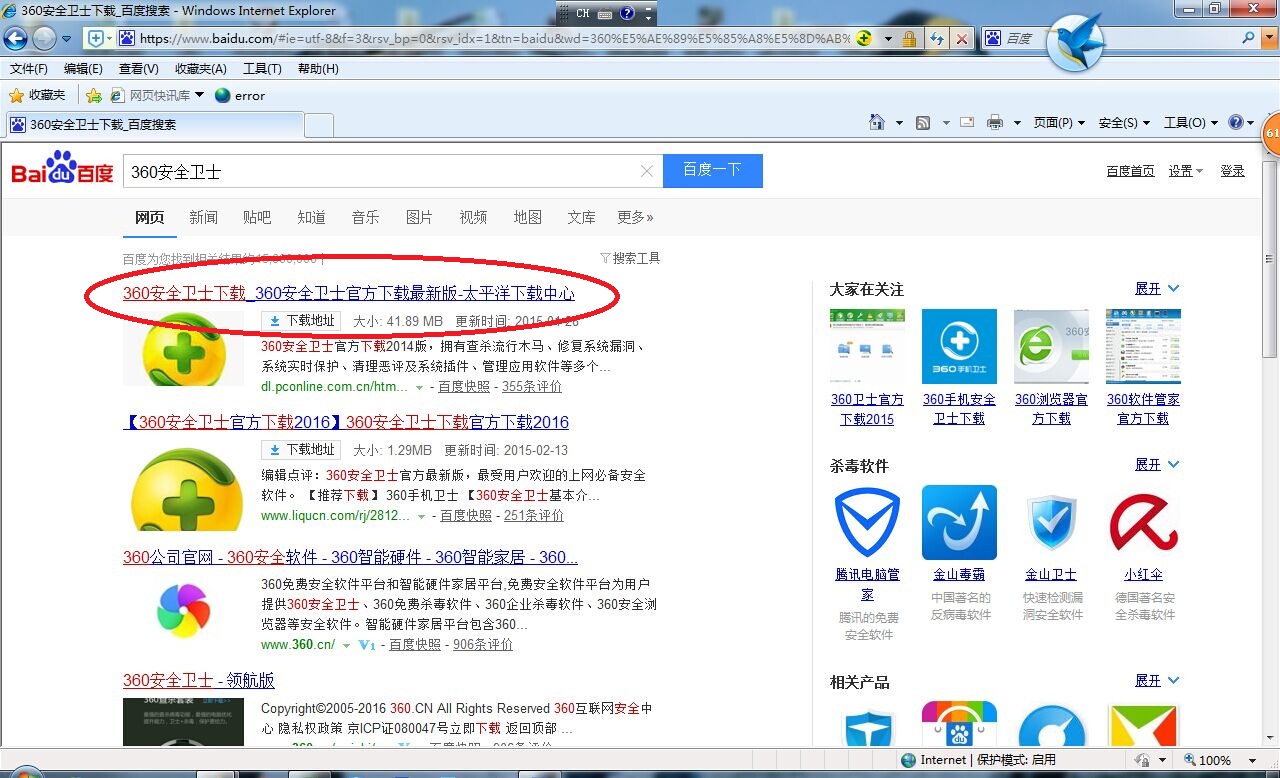Click the Stop loading red X icon
The width and height of the screenshot is (1280, 778).
click(961, 38)
